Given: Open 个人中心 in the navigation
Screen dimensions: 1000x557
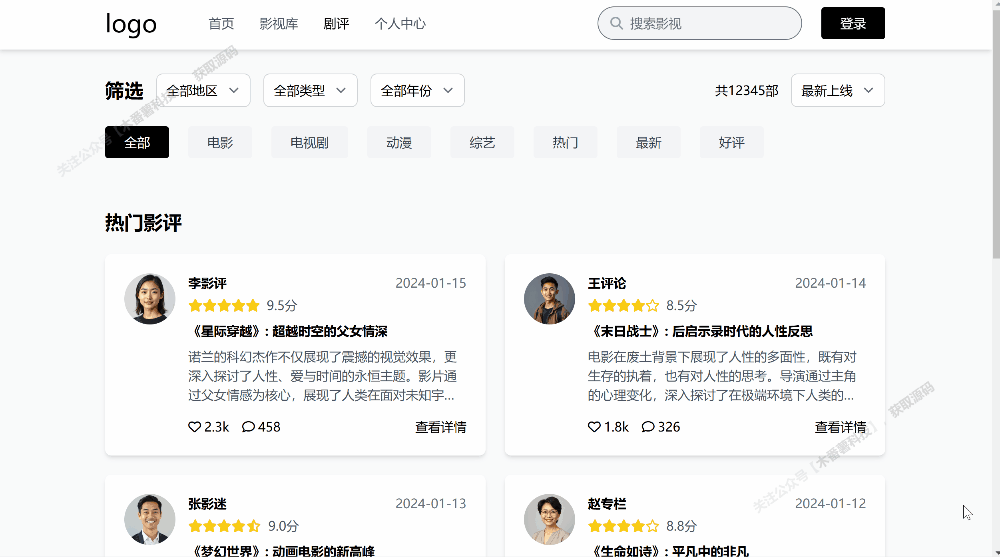Looking at the screenshot, I should pyautogui.click(x=400, y=24).
